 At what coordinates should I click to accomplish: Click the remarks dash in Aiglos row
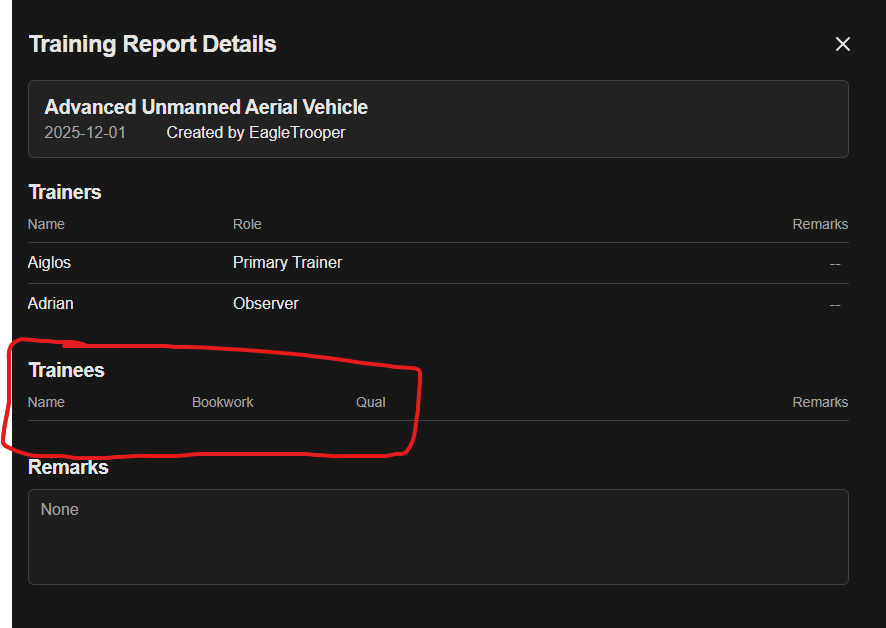click(x=834, y=263)
